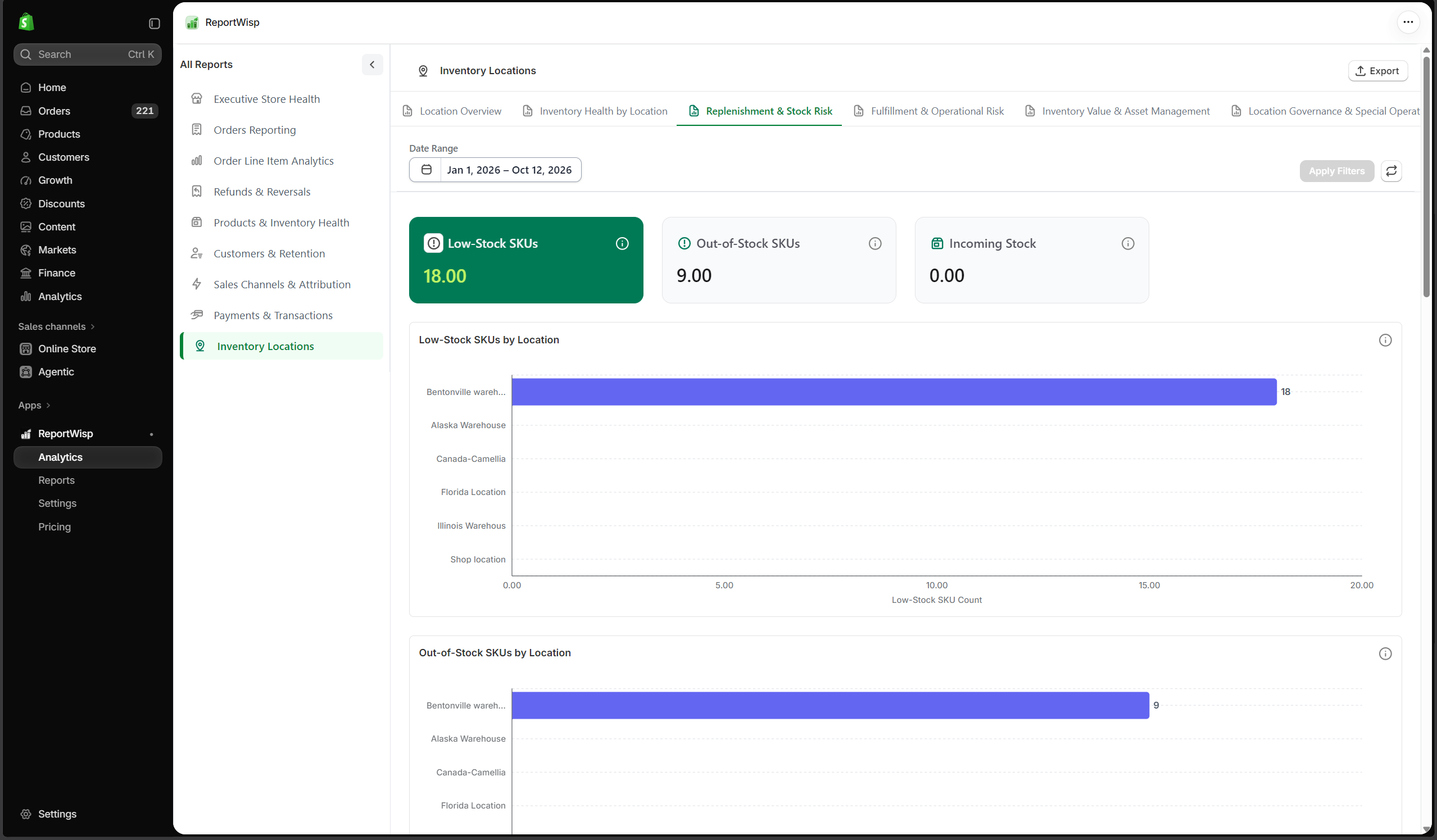The image size is (1437, 840).
Task: Click the Export button
Action: click(1377, 71)
